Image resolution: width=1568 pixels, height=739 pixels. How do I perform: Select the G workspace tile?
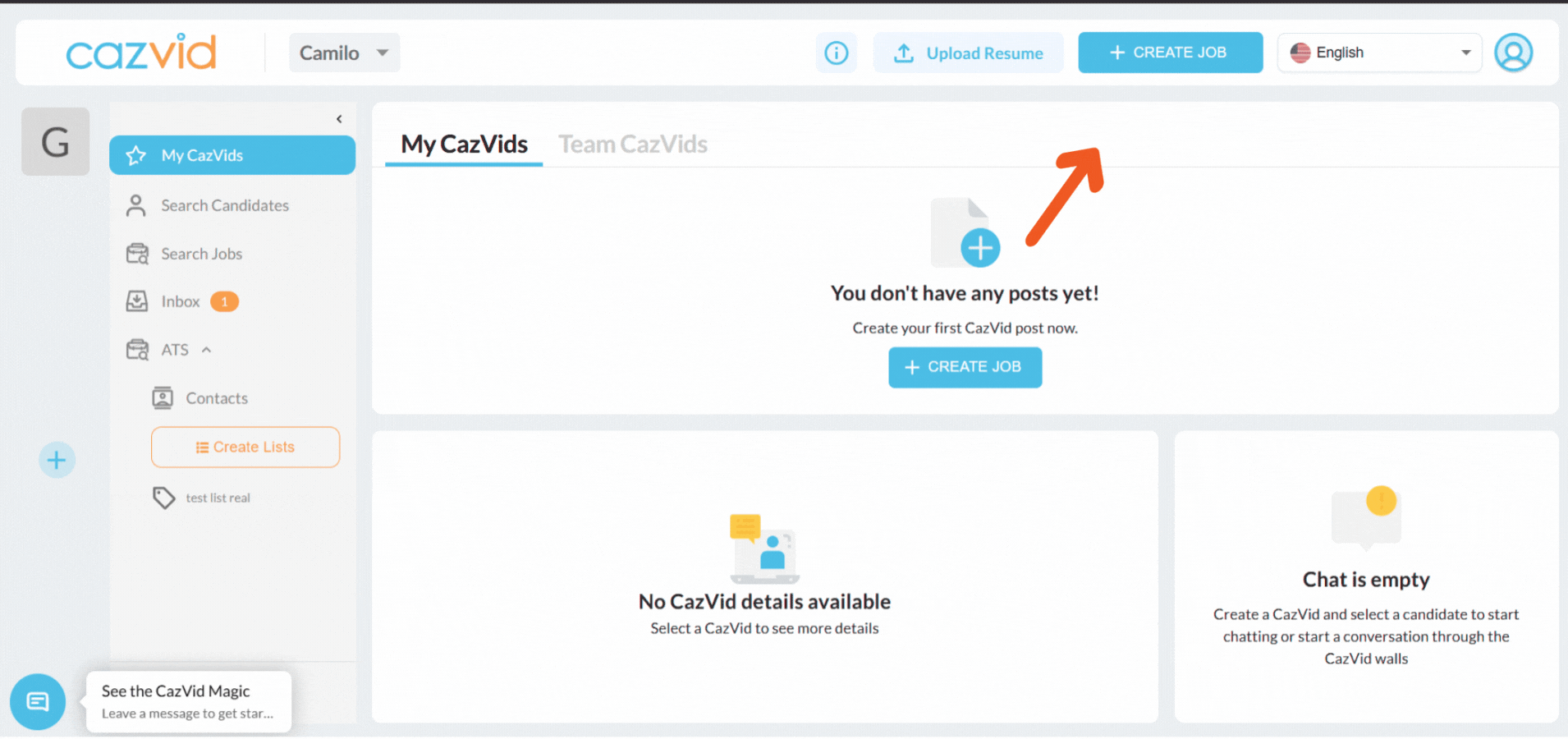(x=55, y=141)
